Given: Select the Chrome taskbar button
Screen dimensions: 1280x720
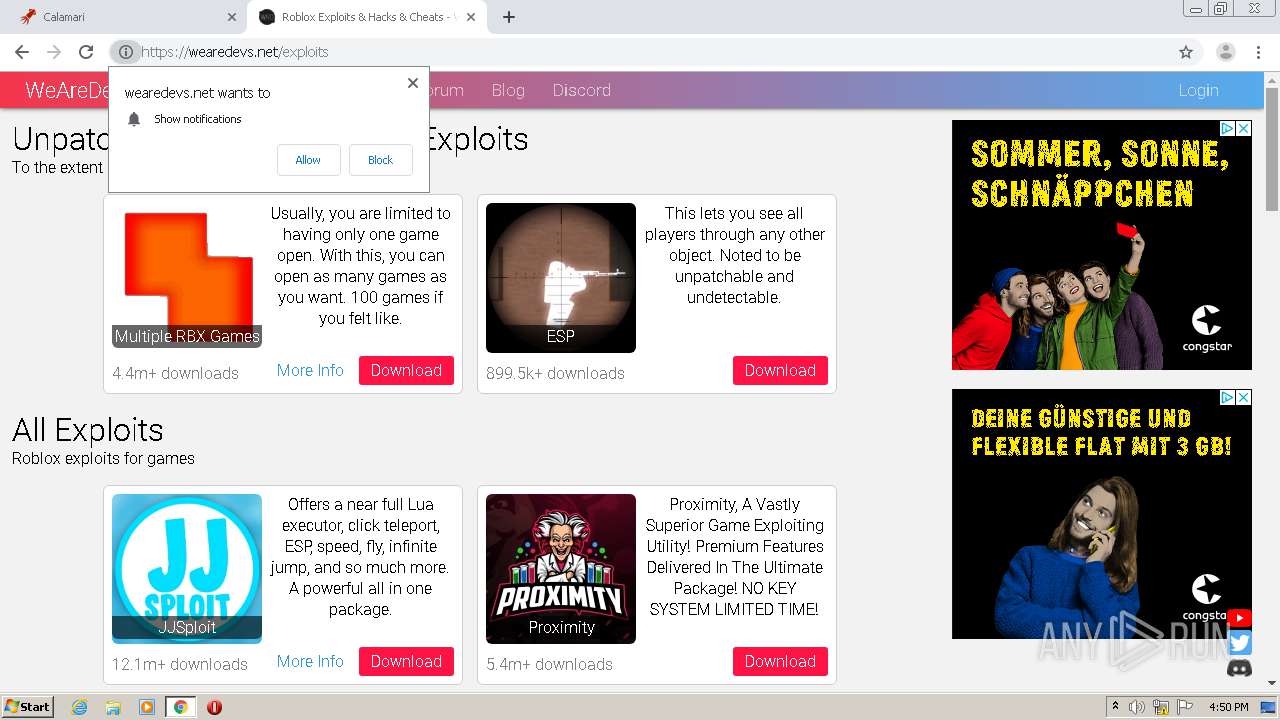Looking at the screenshot, I should pyautogui.click(x=180, y=707).
